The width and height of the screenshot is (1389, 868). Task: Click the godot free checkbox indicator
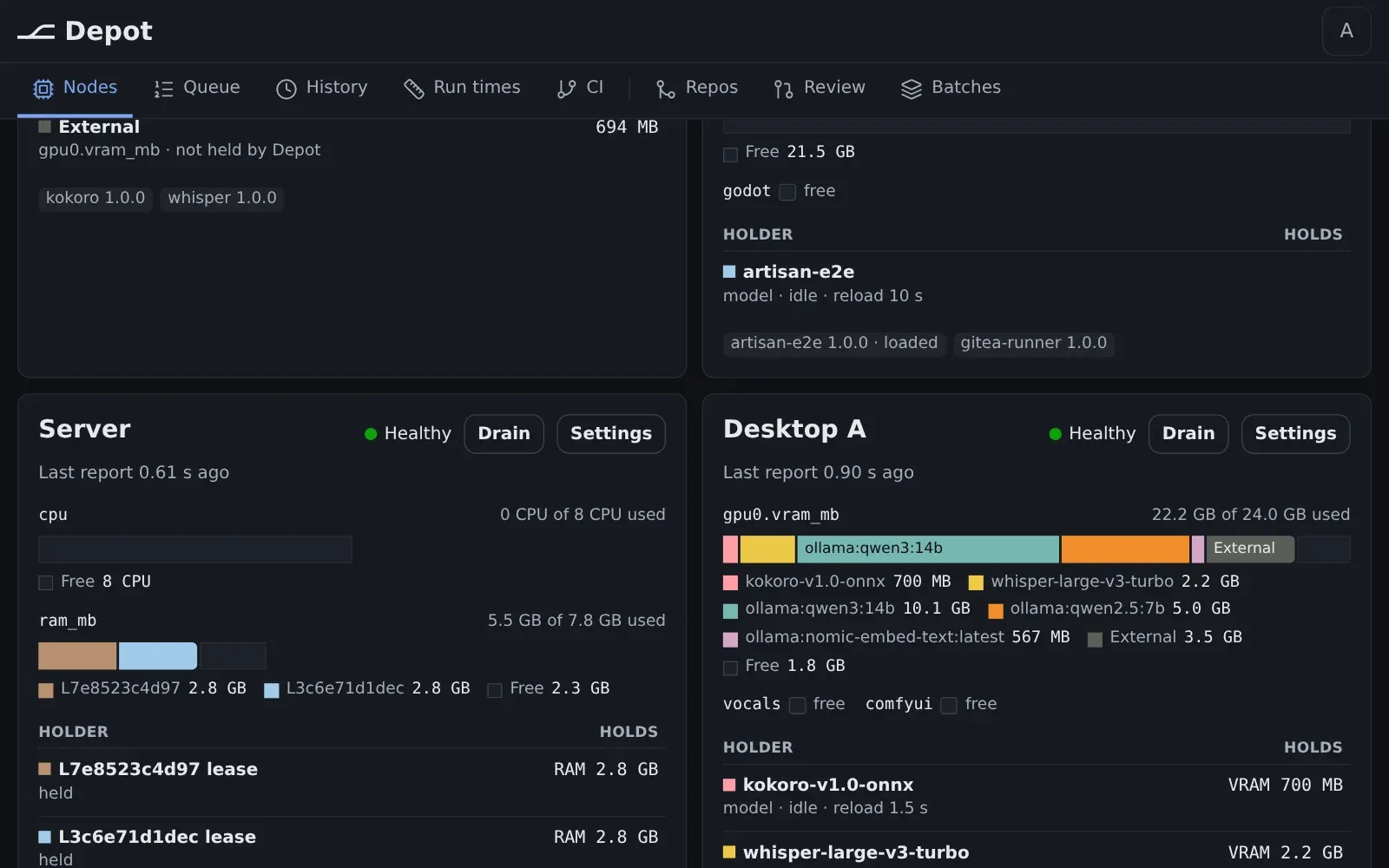787,192
